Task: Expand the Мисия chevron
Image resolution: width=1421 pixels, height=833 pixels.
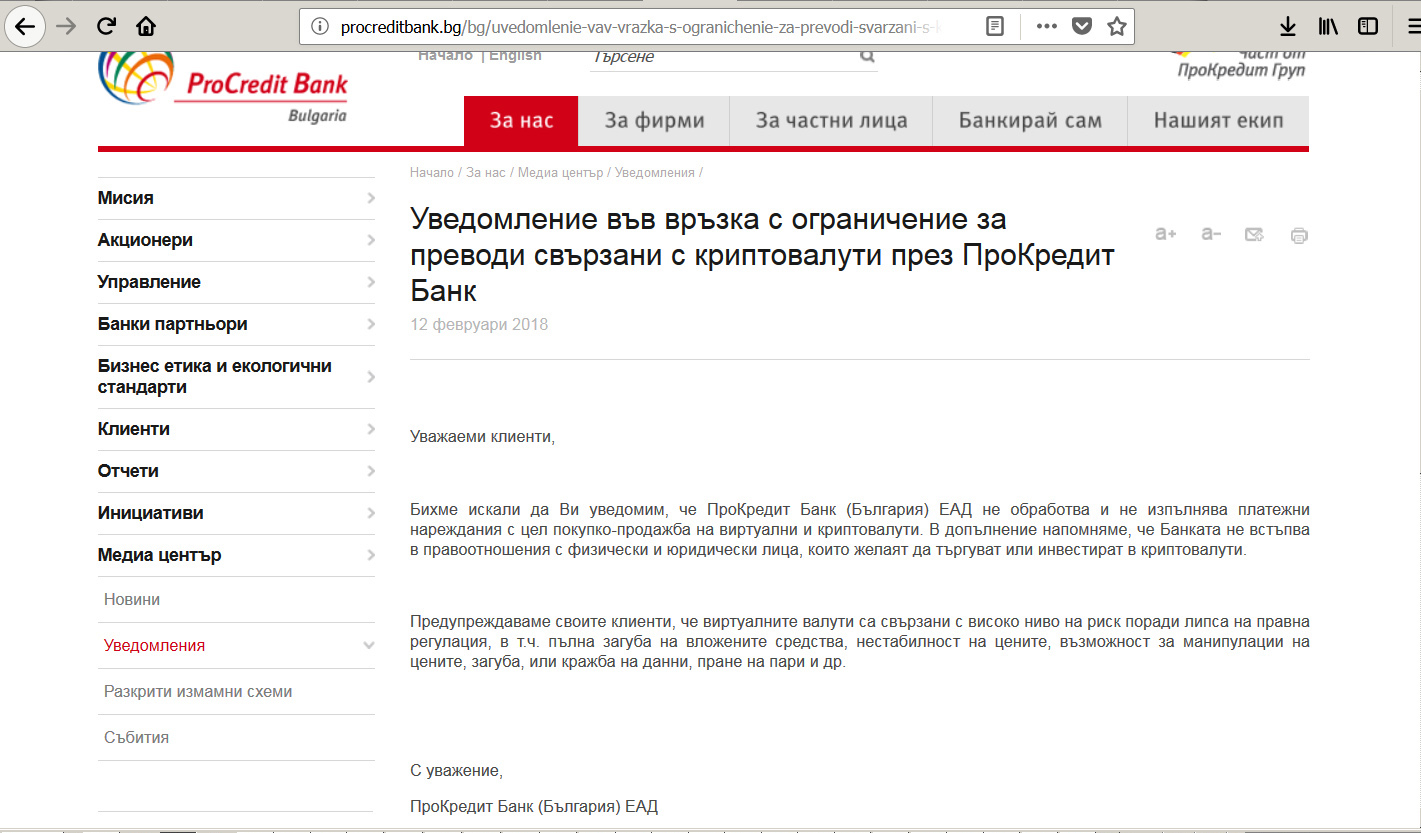Action: point(371,198)
